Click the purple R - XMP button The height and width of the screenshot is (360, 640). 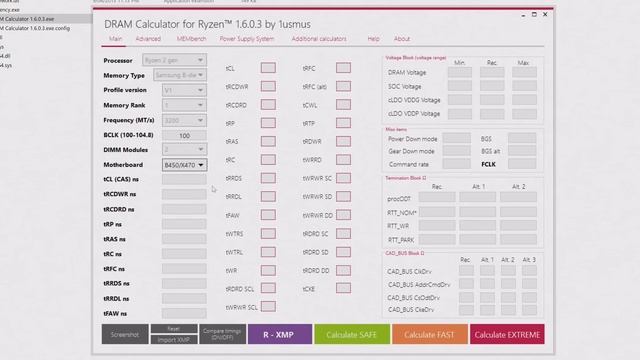(x=280, y=334)
